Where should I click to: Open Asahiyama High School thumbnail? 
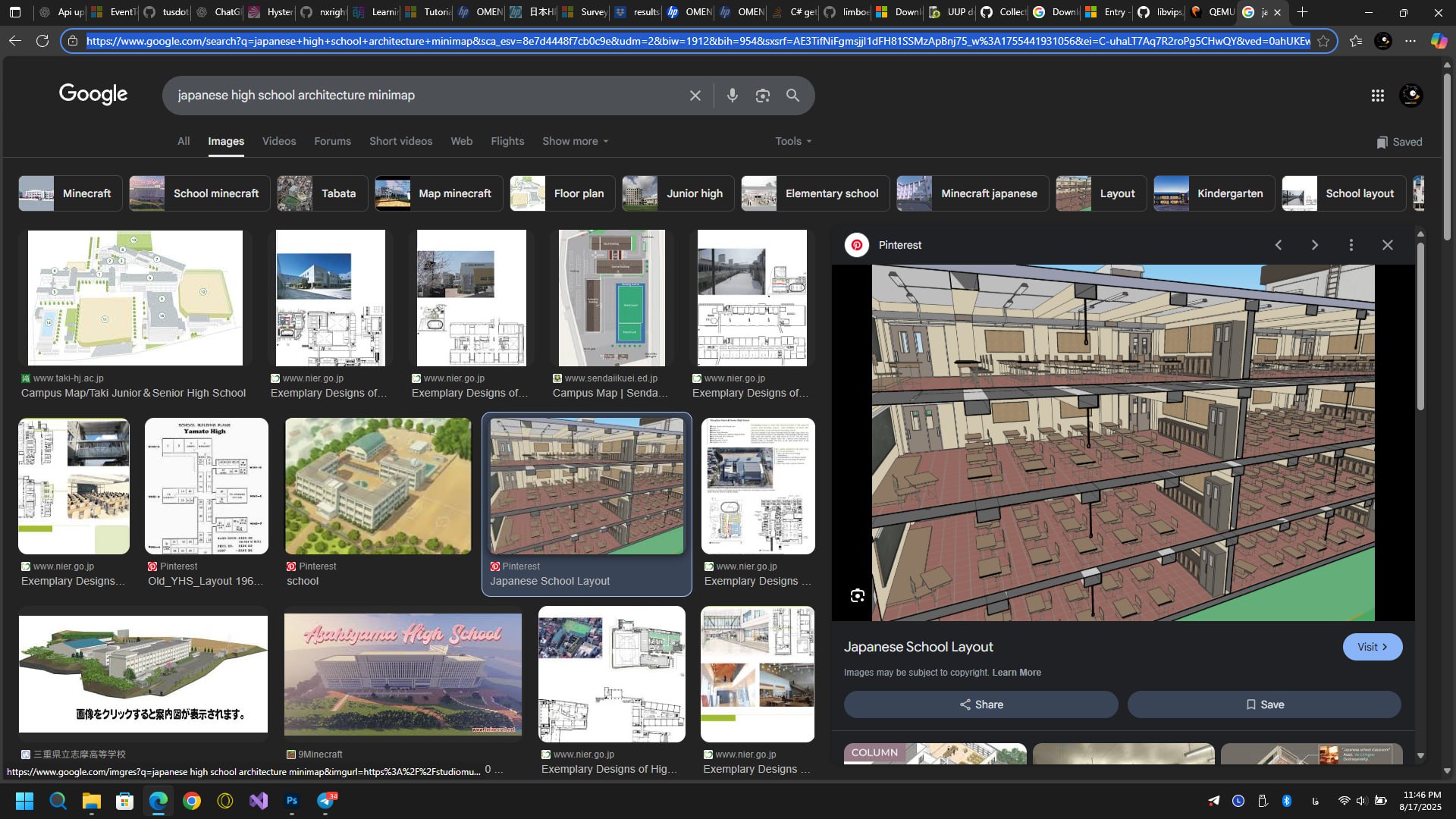pyautogui.click(x=403, y=674)
